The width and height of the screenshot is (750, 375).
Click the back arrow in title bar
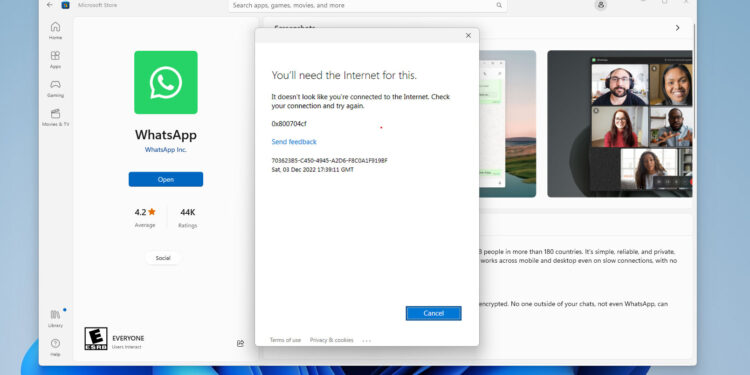point(50,5)
